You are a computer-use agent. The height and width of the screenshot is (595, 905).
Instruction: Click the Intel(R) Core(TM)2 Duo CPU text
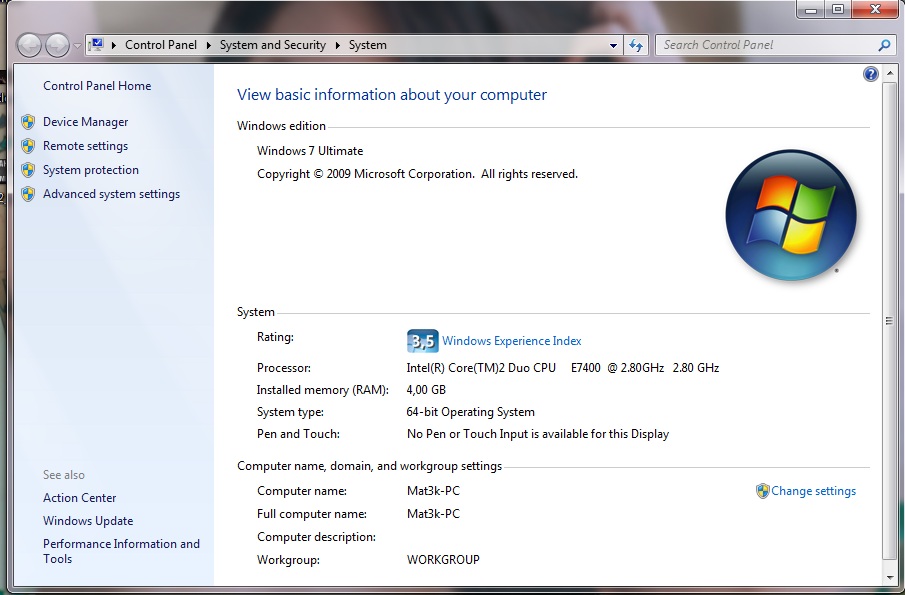point(481,368)
